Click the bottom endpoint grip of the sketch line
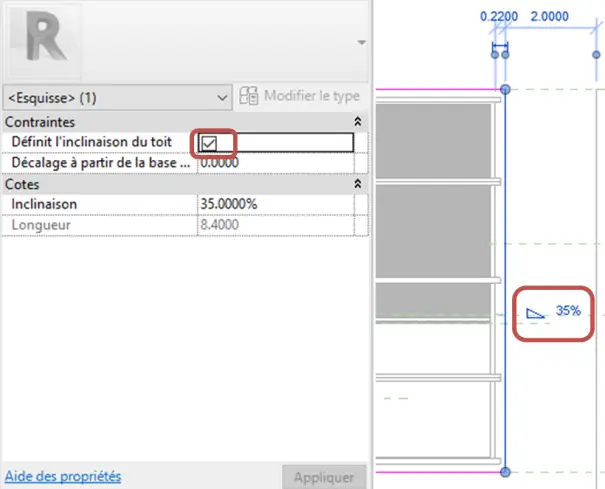 coord(505,472)
